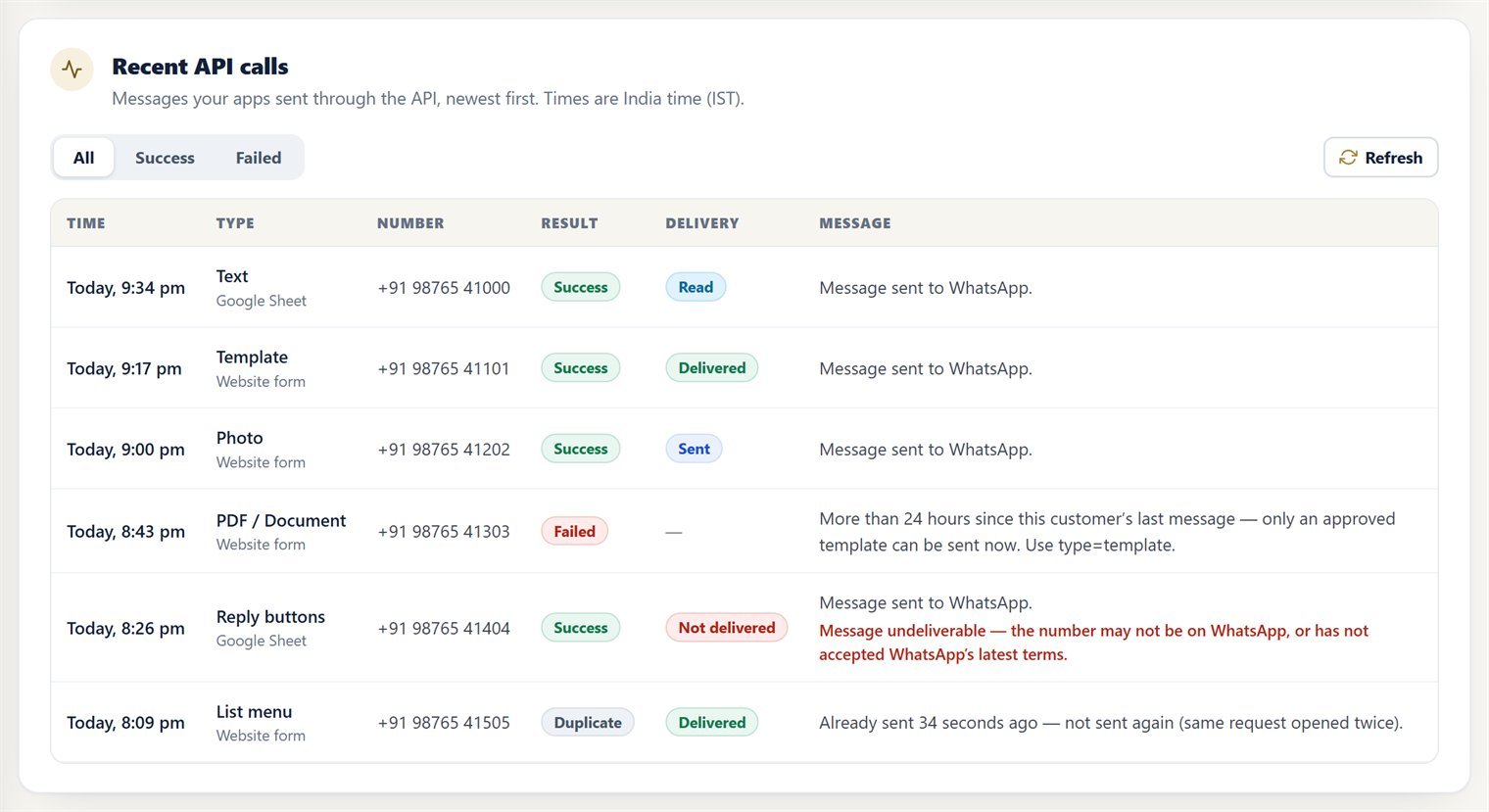Click the TYPE column header
Viewport: 1489px width, 812px height.
click(235, 223)
